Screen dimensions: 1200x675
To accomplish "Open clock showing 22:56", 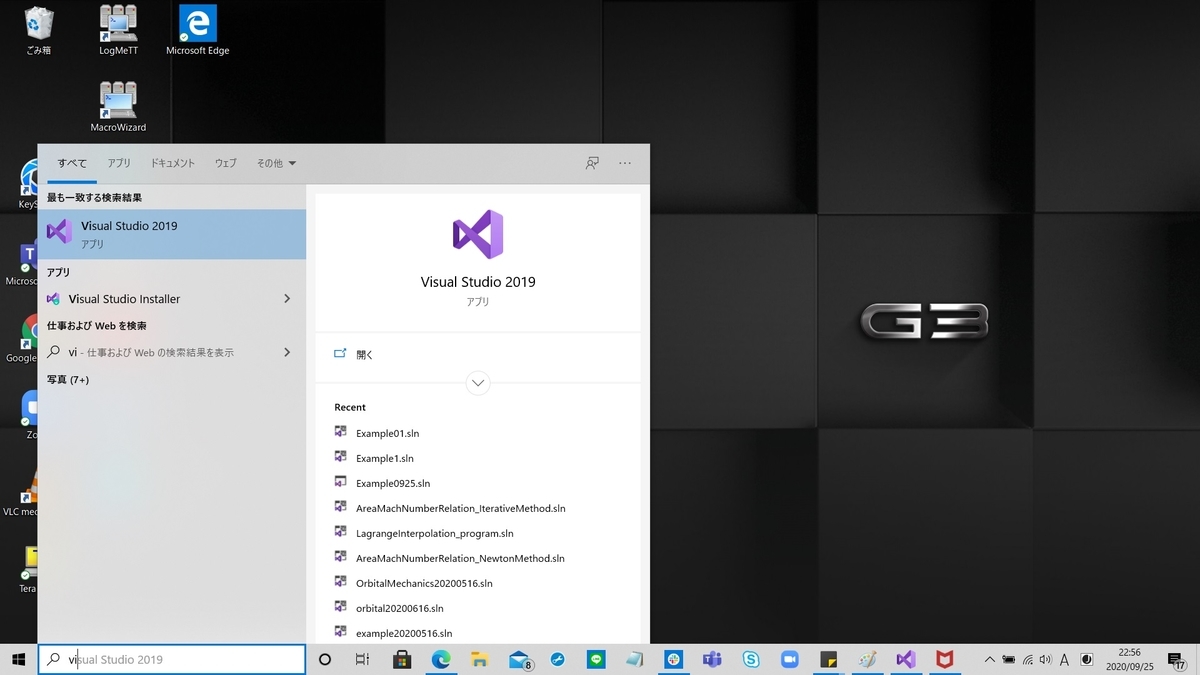I will click(1129, 659).
